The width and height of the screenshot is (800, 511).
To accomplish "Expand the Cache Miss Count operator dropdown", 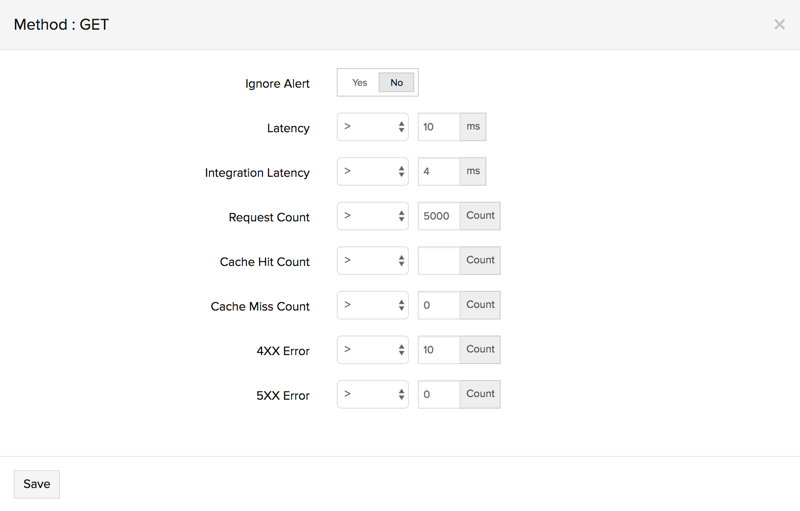I will pyautogui.click(x=372, y=306).
